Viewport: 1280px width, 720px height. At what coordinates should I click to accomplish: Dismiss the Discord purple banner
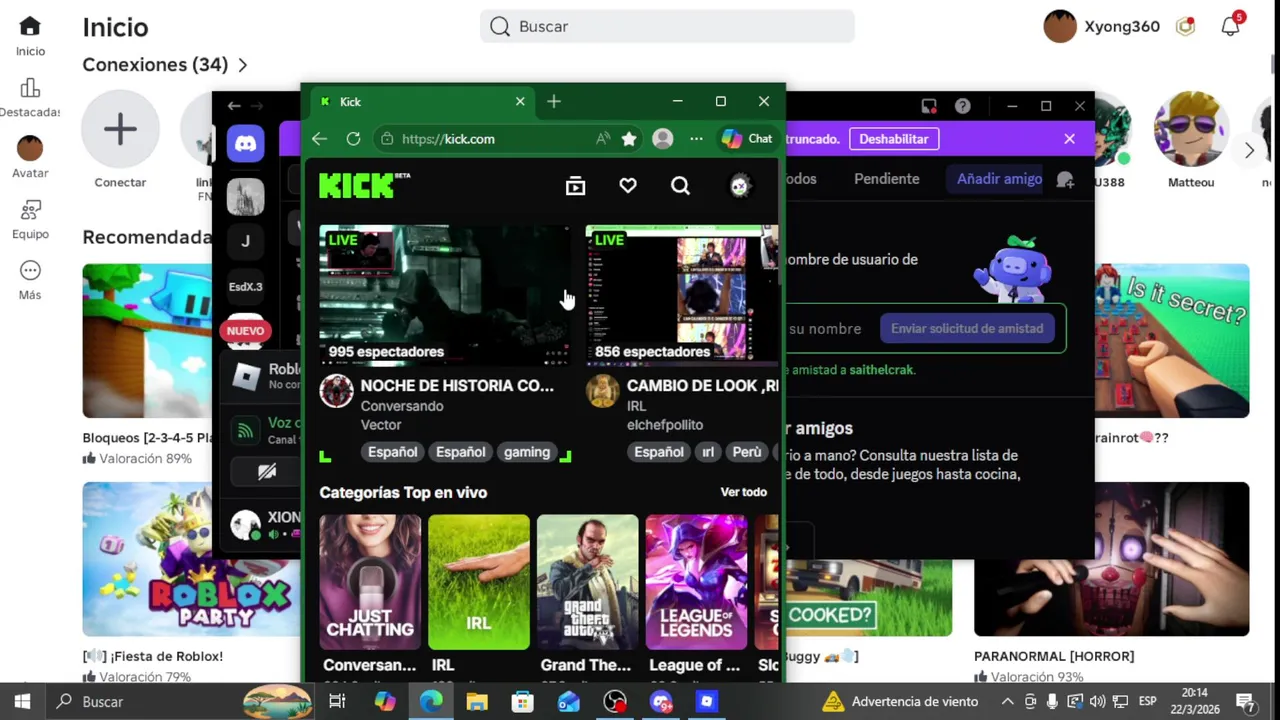pos(1070,139)
